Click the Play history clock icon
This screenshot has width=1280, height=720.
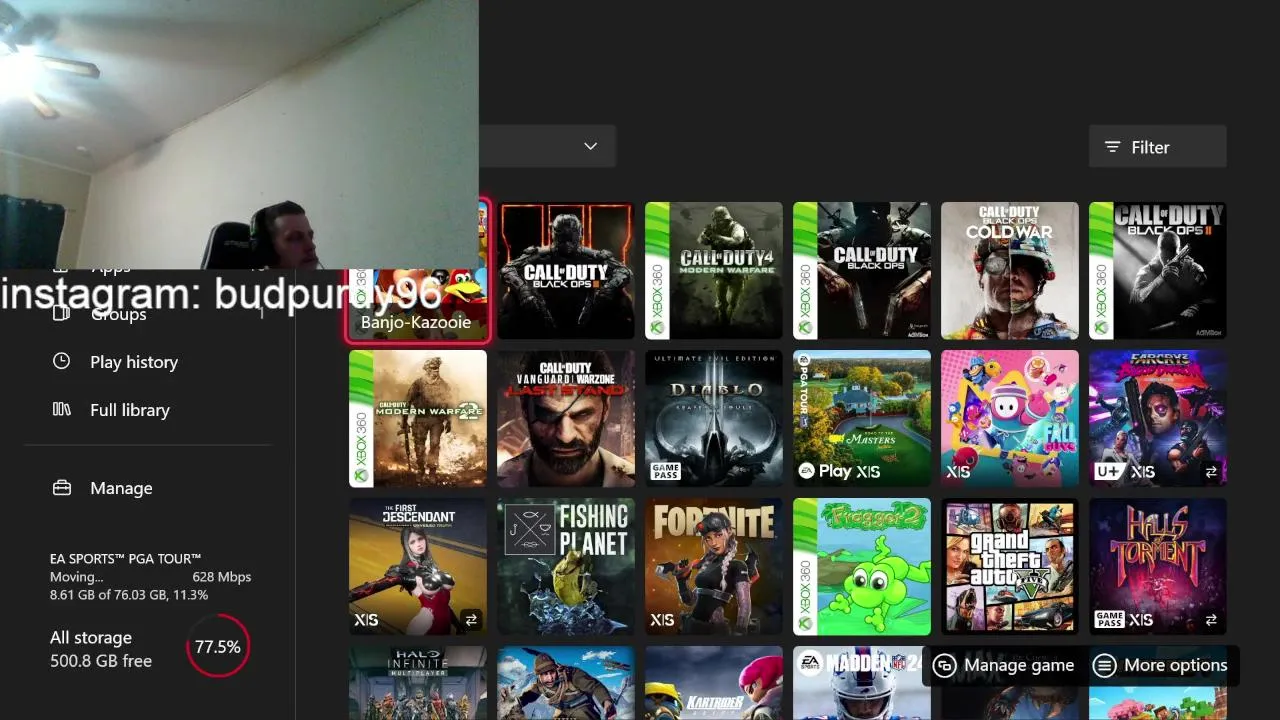pos(62,361)
